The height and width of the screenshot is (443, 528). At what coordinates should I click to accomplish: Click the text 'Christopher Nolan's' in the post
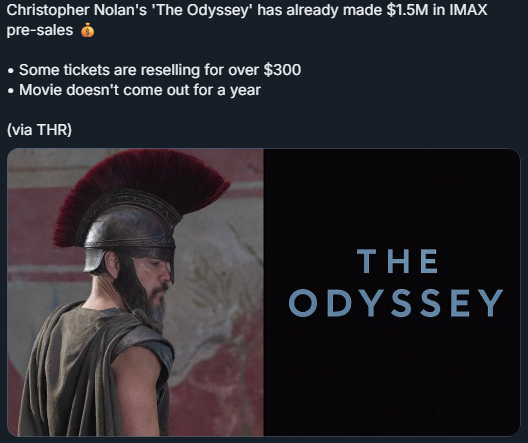tap(76, 10)
